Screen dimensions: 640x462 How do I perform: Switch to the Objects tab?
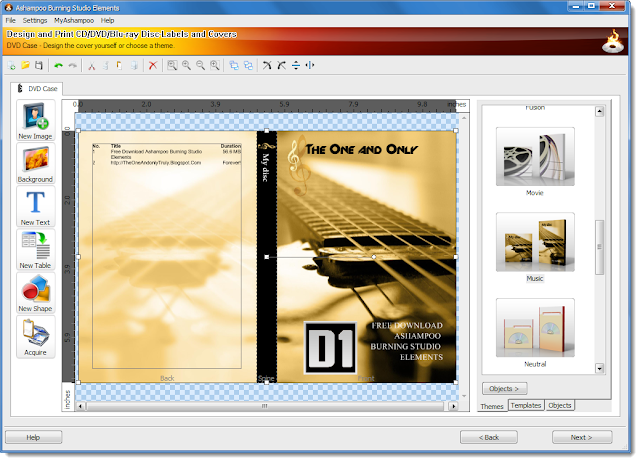pyautogui.click(x=560, y=405)
